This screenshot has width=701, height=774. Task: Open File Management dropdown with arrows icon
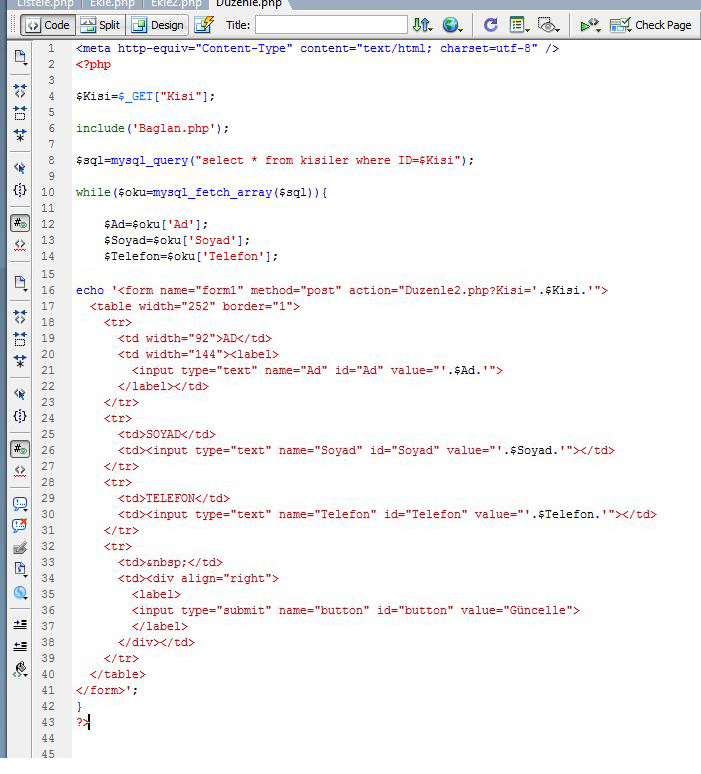click(423, 25)
